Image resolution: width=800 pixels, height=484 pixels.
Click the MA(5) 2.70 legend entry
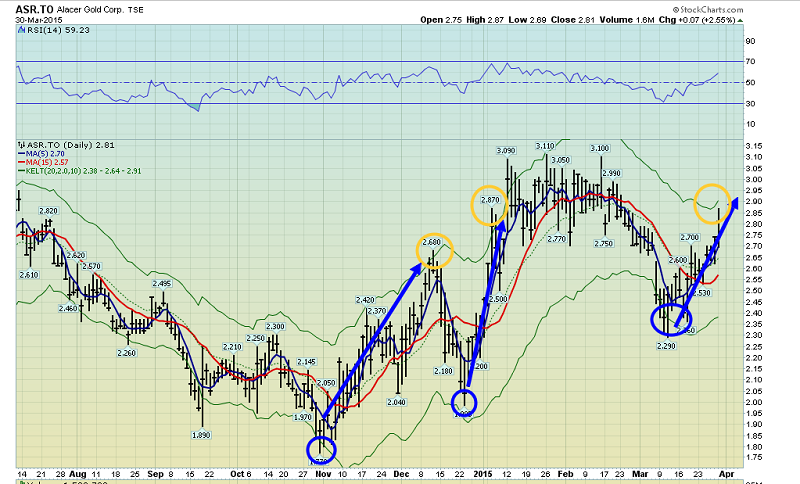(41, 154)
